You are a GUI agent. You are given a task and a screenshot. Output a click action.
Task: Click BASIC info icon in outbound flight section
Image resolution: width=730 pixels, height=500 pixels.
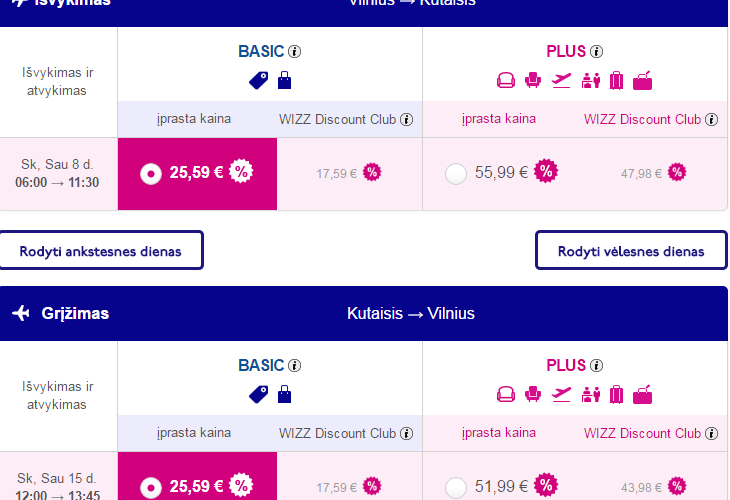(x=295, y=52)
